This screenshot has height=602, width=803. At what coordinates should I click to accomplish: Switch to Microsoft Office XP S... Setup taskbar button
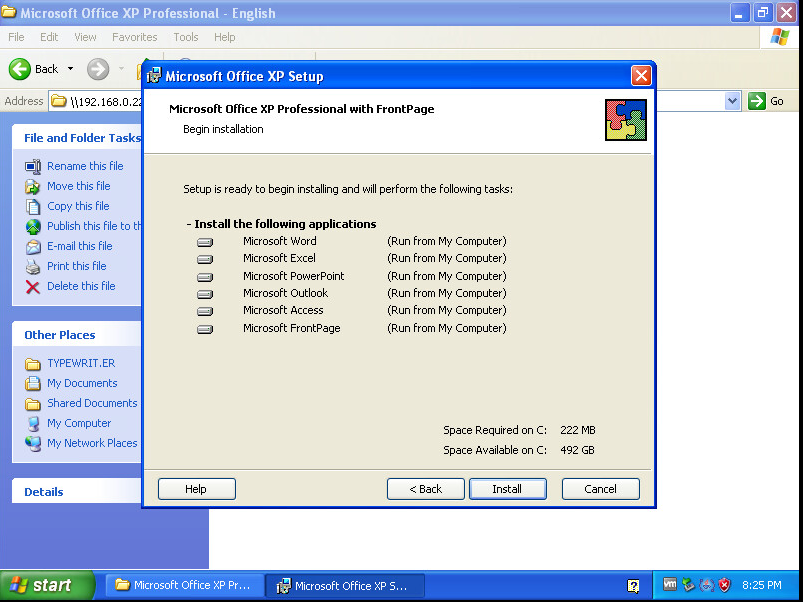345,585
